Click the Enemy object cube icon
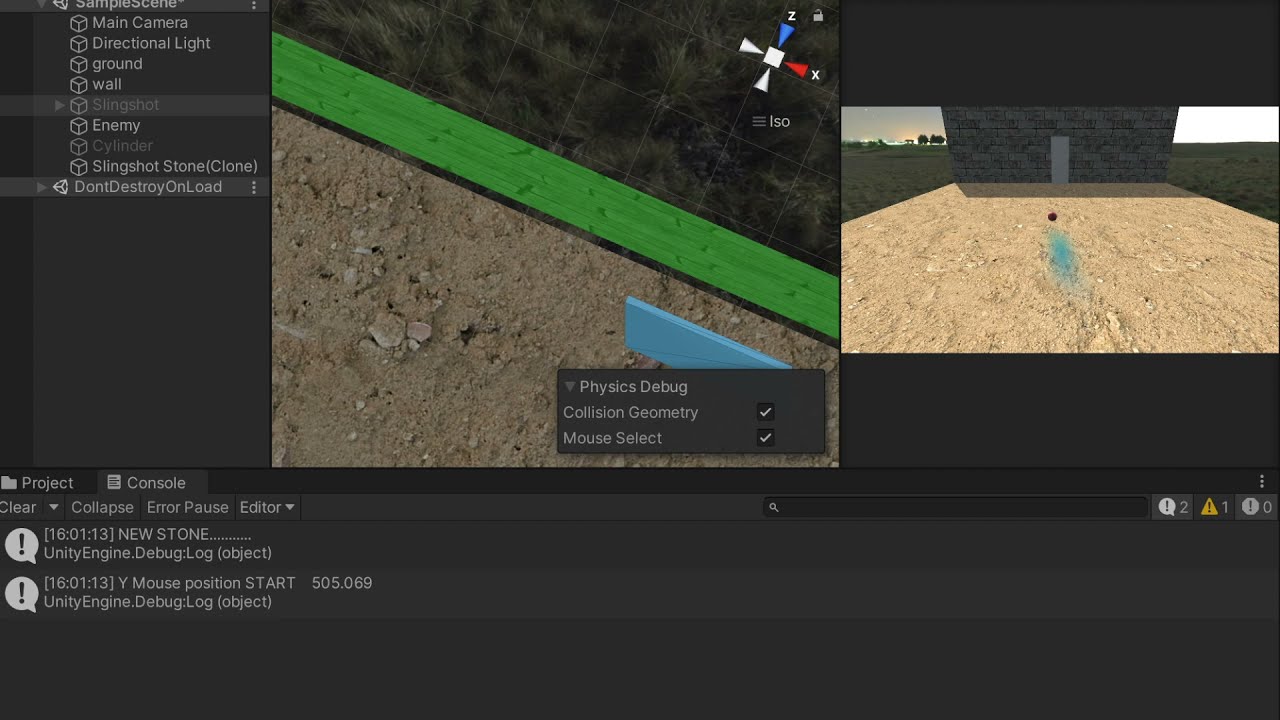This screenshot has width=1280, height=720. [79, 126]
